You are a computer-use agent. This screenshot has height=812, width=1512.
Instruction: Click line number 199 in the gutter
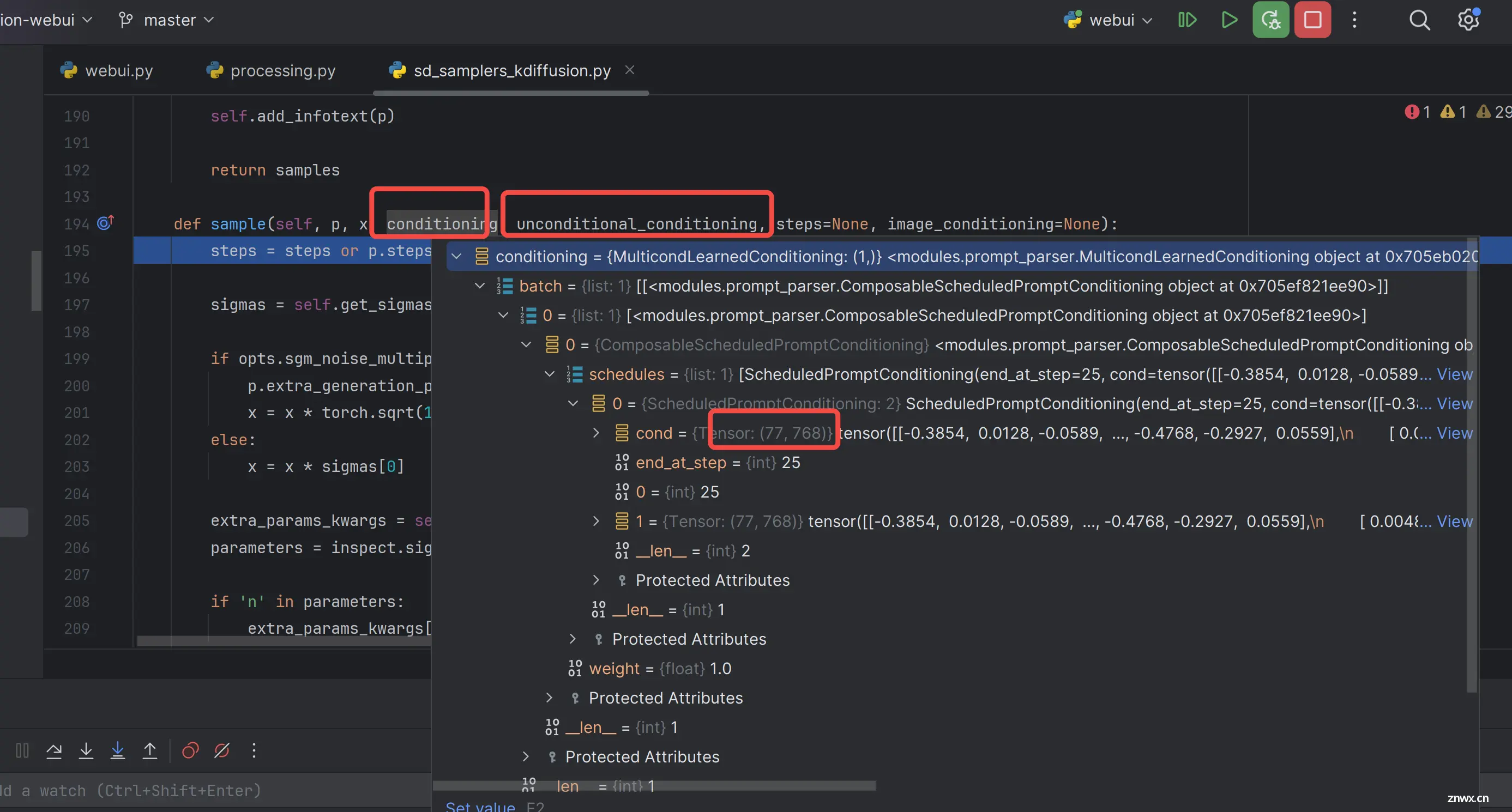pos(77,359)
